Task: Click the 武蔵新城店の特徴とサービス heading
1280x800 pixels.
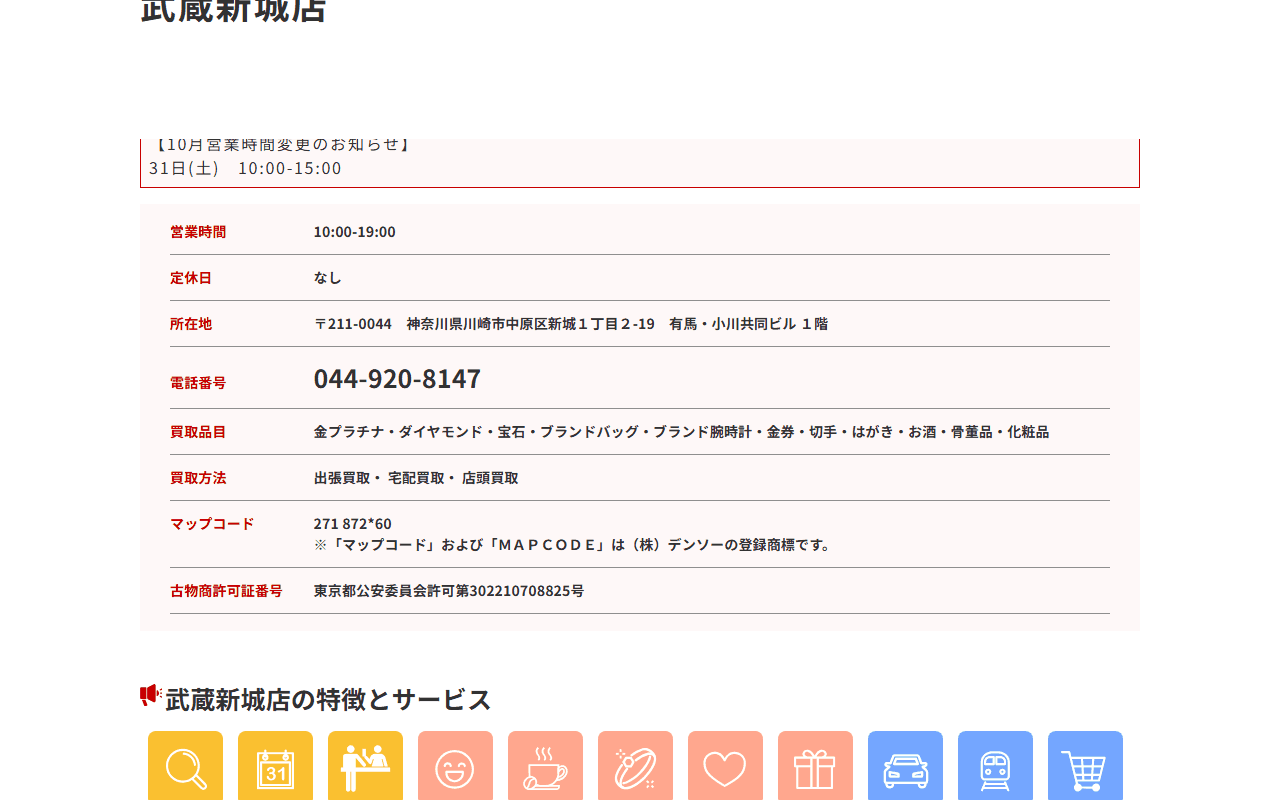Action: pyautogui.click(x=328, y=699)
